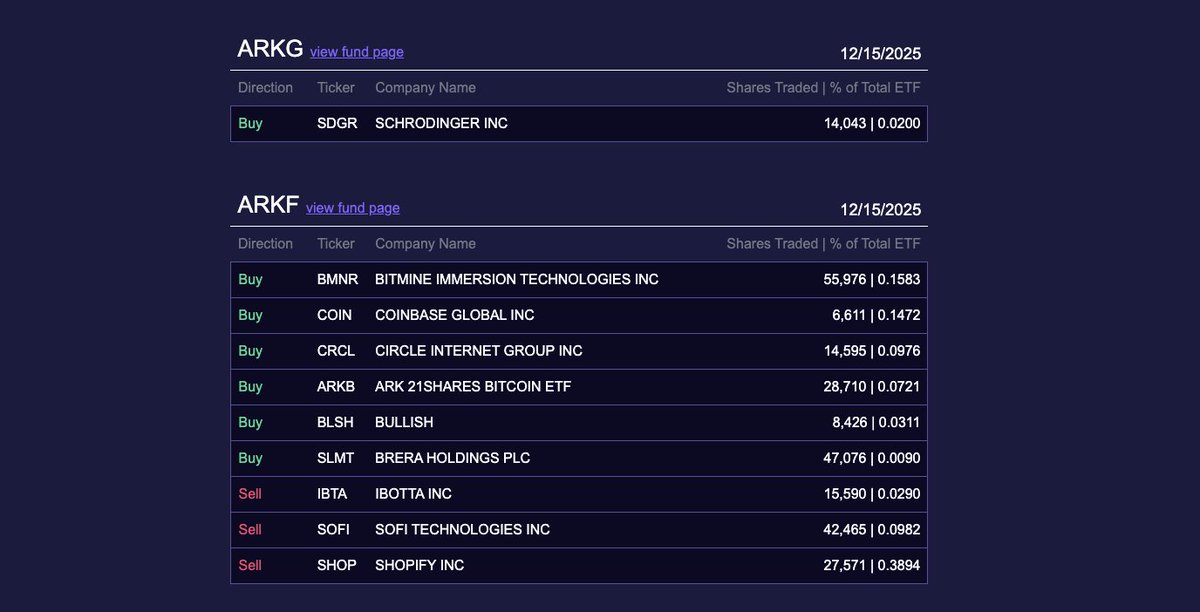
Task: Click the ARKF Company Name column header
Action: [425, 243]
